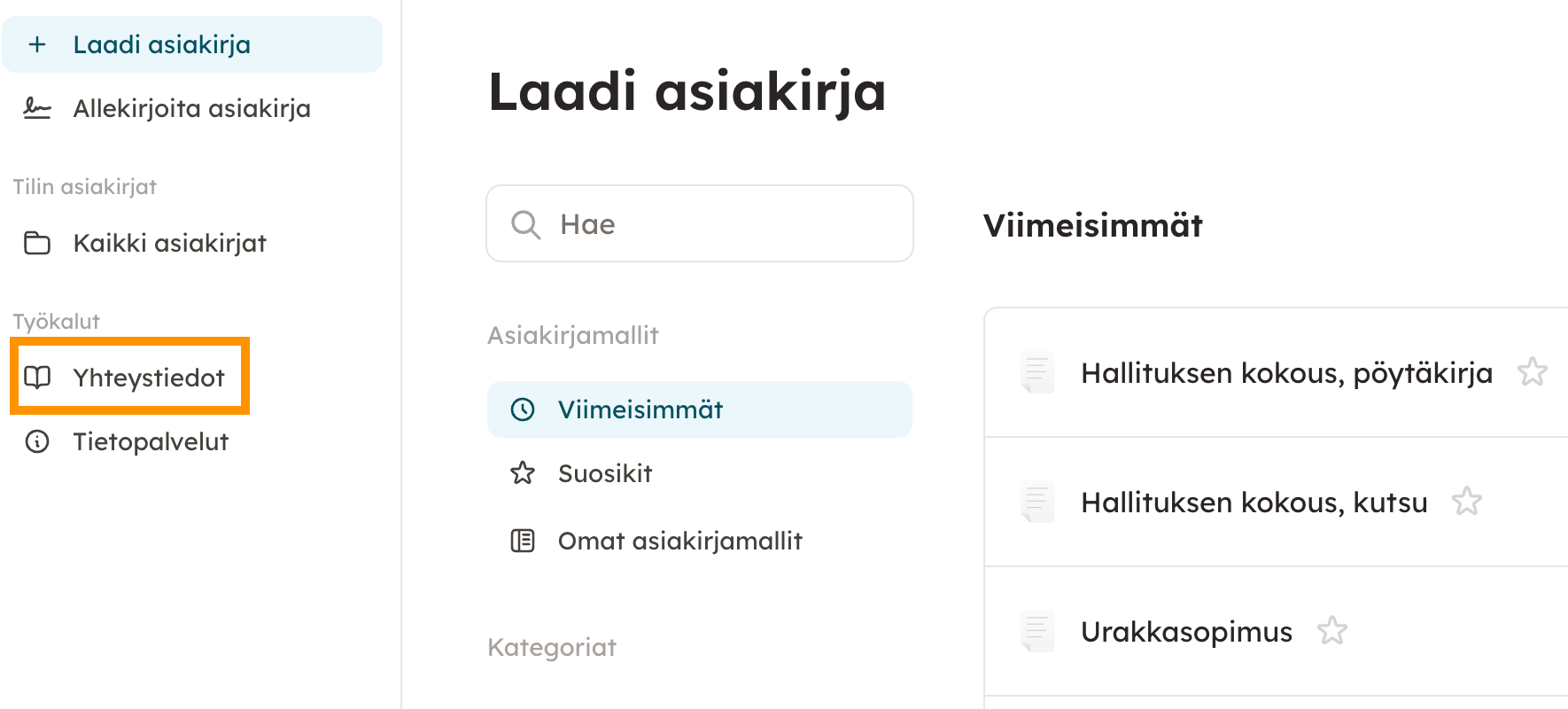
Task: Select the Viimeisimmät template filter
Action: tap(640, 409)
